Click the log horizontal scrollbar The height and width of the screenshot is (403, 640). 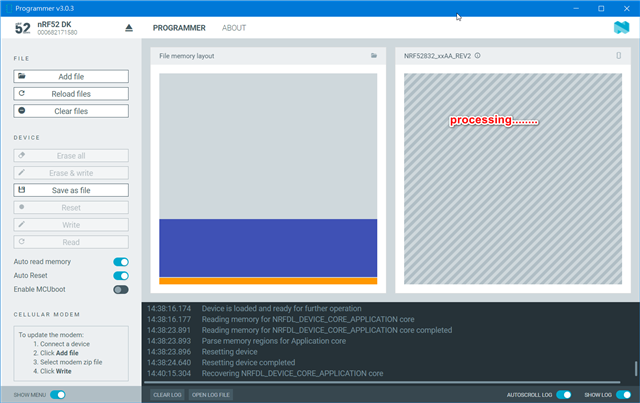pyautogui.click(x=382, y=383)
